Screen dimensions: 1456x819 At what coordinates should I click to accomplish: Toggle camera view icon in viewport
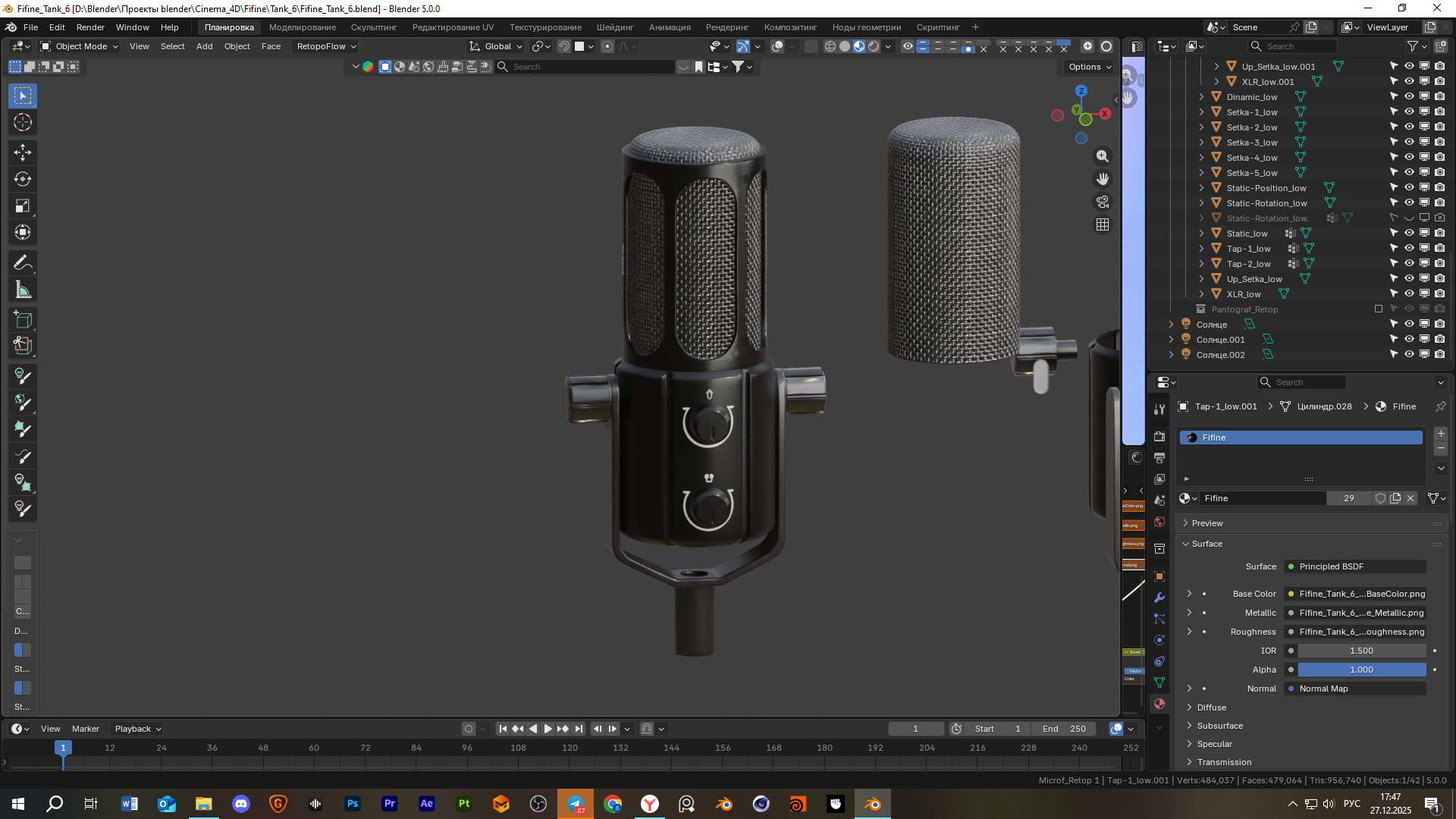tap(1103, 202)
